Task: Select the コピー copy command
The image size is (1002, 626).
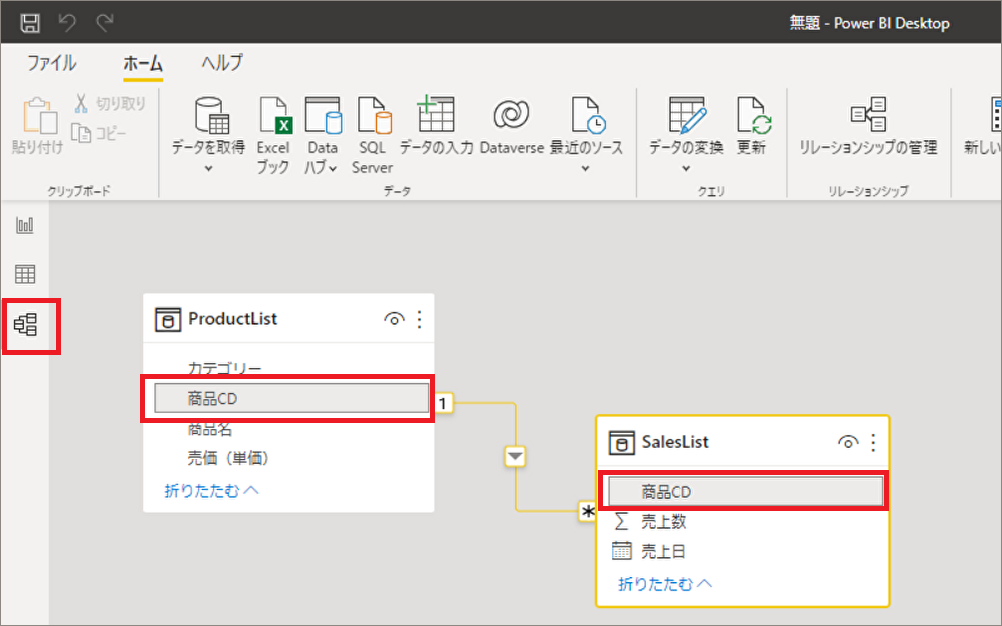Action: (x=99, y=133)
